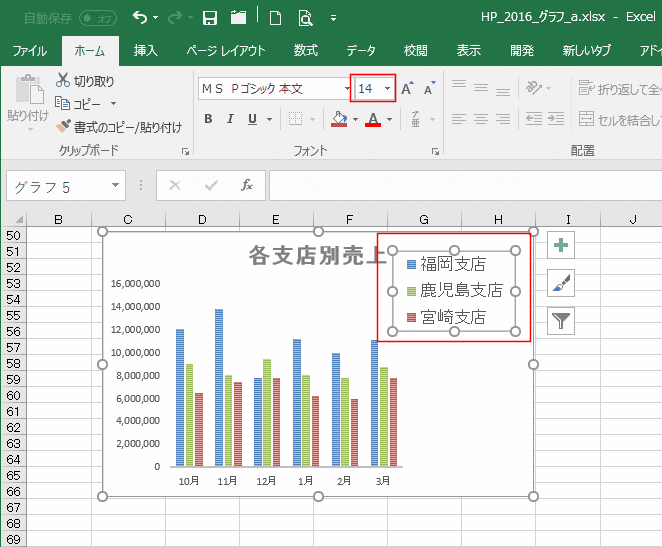
Task: Toggle Bold formatting
Action: pos(208,119)
